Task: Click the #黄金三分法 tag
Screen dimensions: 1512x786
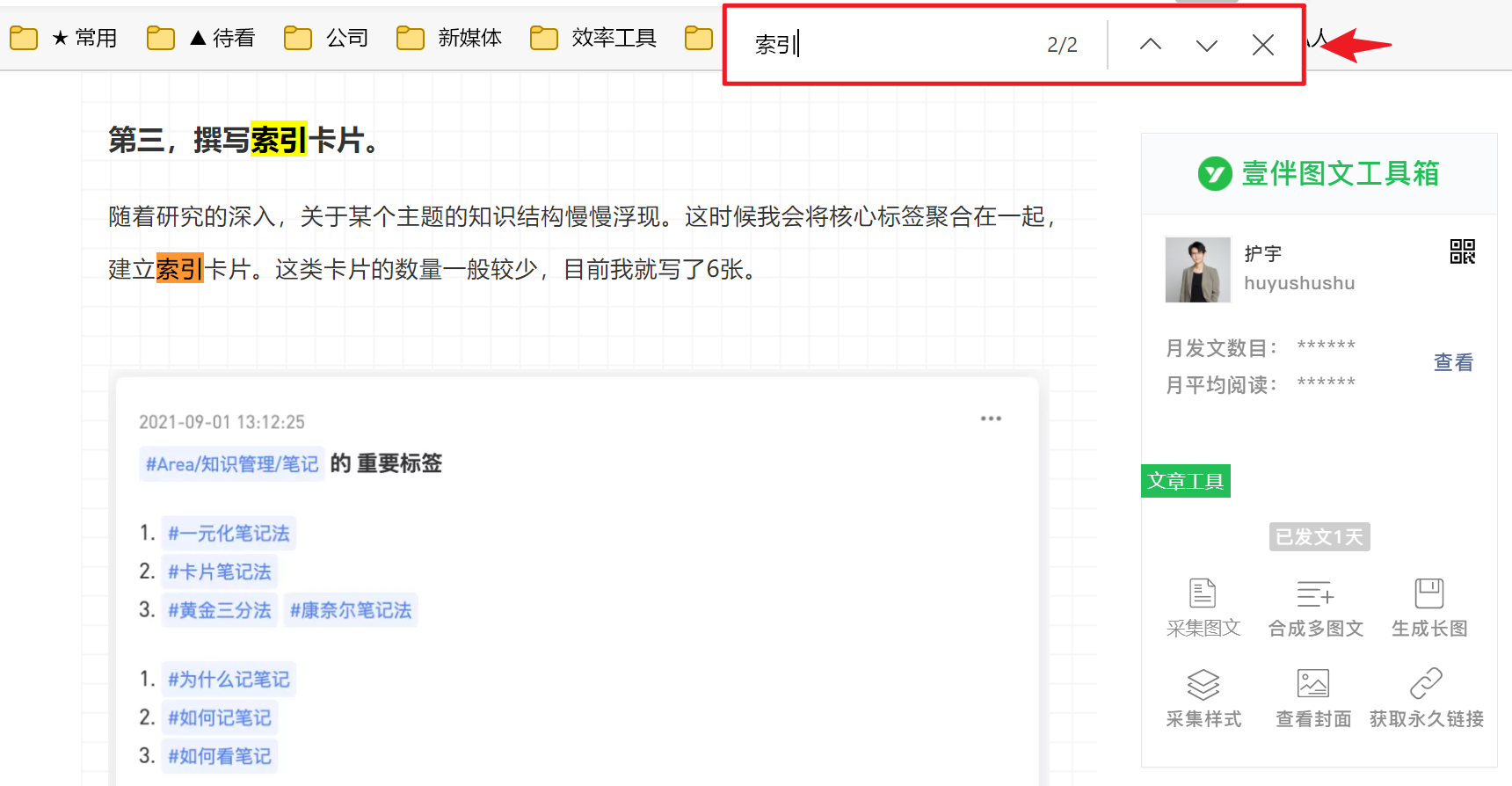Action: pos(220,610)
